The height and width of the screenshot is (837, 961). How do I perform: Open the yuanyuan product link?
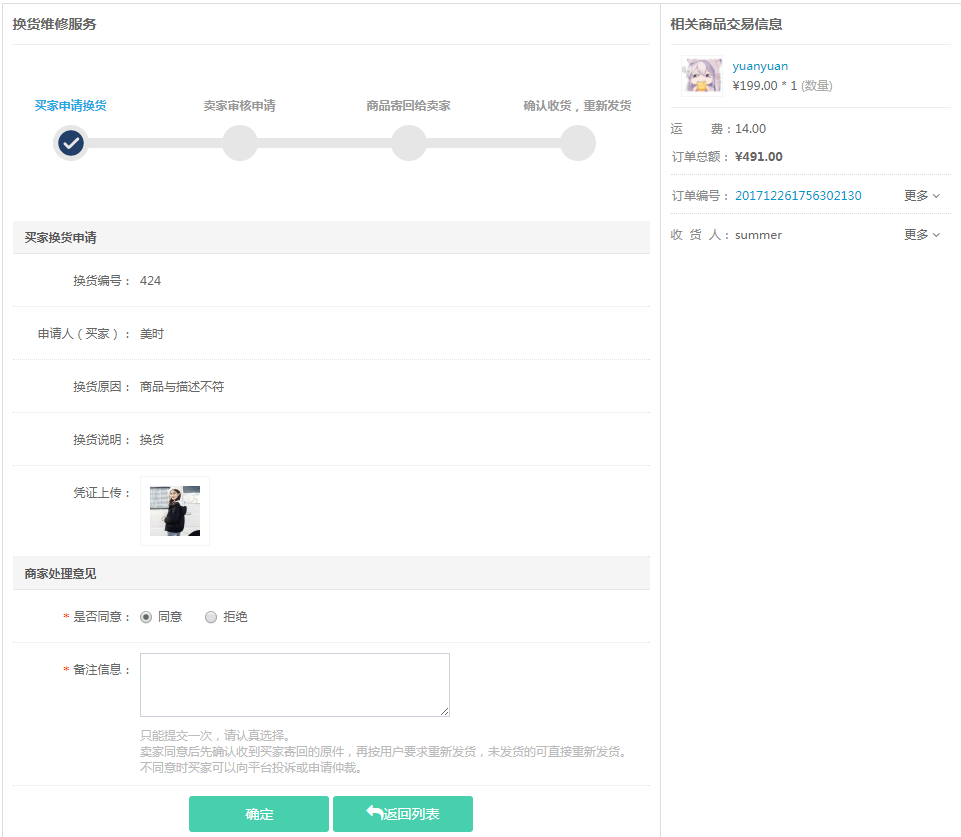coord(758,65)
